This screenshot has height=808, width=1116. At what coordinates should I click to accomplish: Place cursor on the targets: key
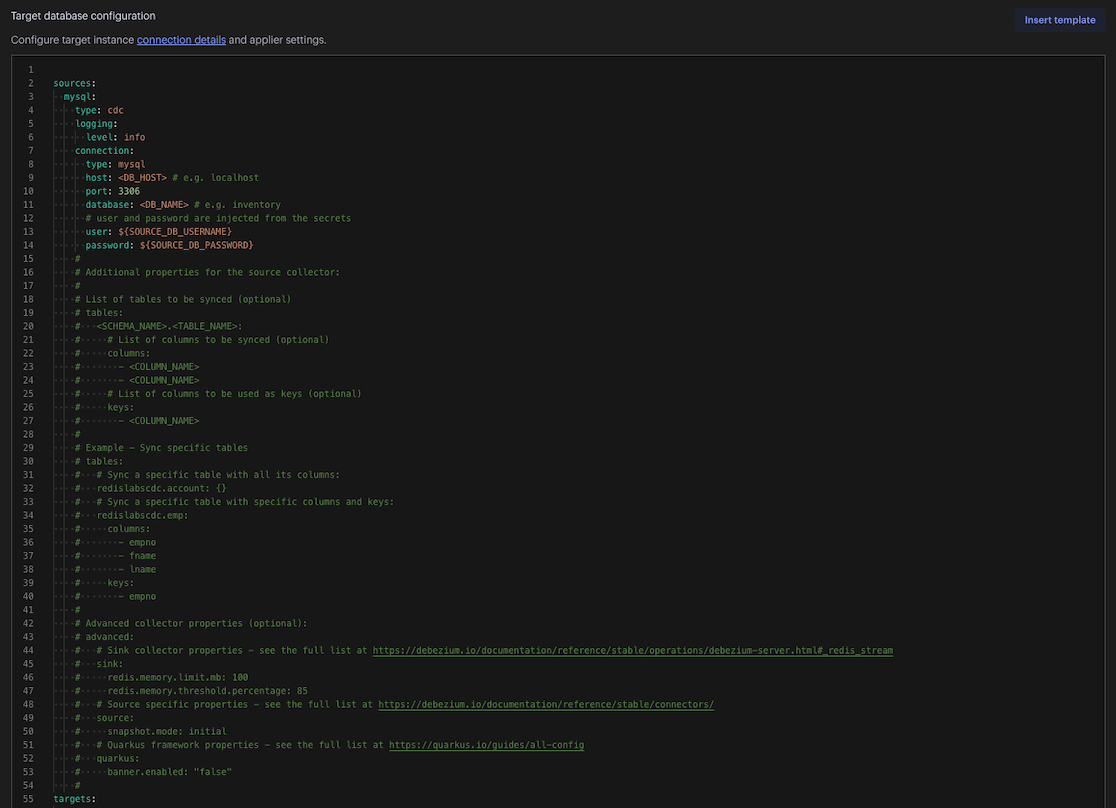pyautogui.click(x=74, y=799)
